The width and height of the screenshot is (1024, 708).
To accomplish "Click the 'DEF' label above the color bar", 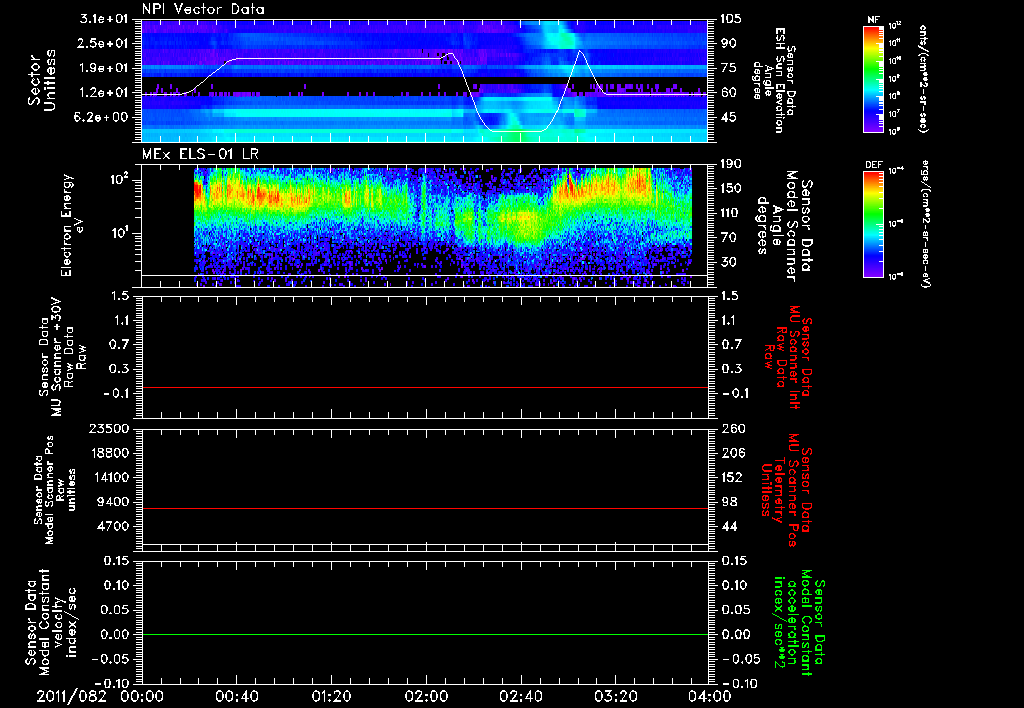I will pos(874,165).
